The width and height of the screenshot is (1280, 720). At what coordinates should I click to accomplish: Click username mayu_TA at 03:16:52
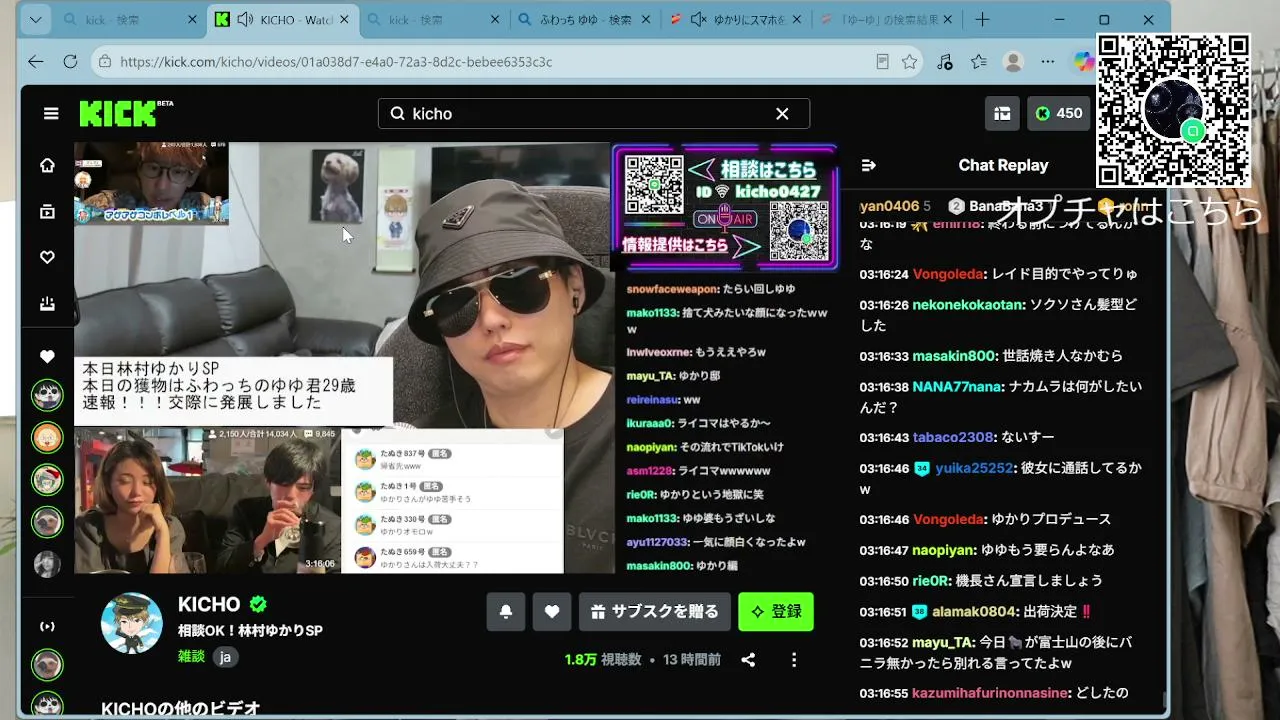pos(943,643)
